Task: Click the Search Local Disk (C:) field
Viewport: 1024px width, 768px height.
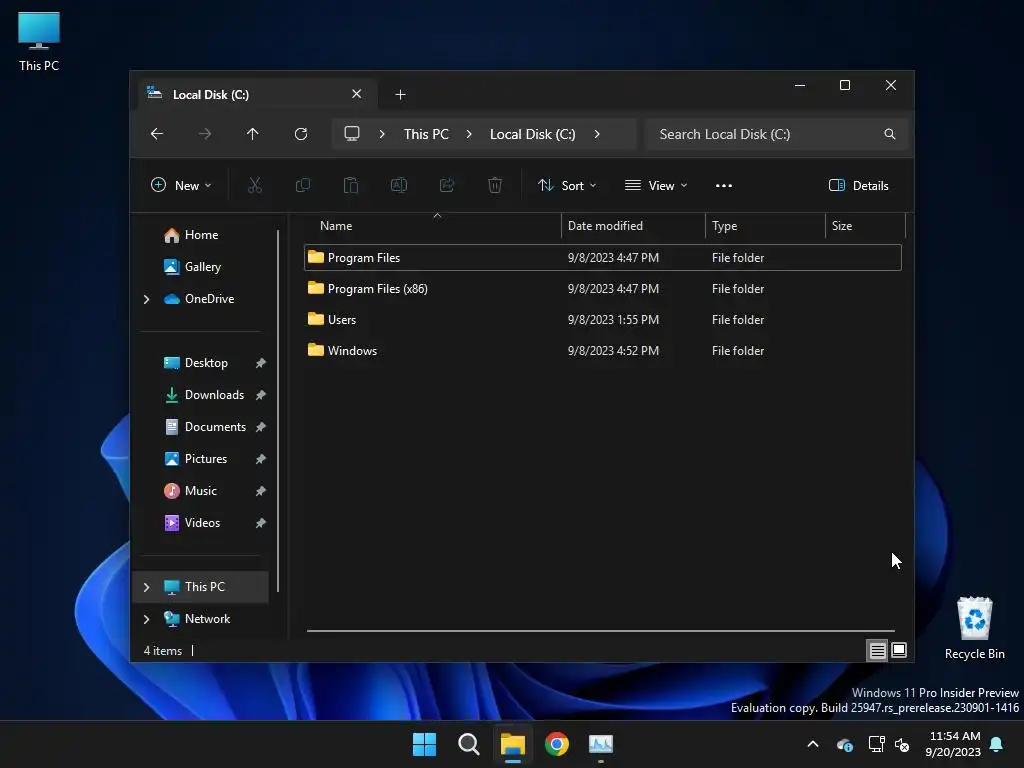Action: tap(776, 134)
